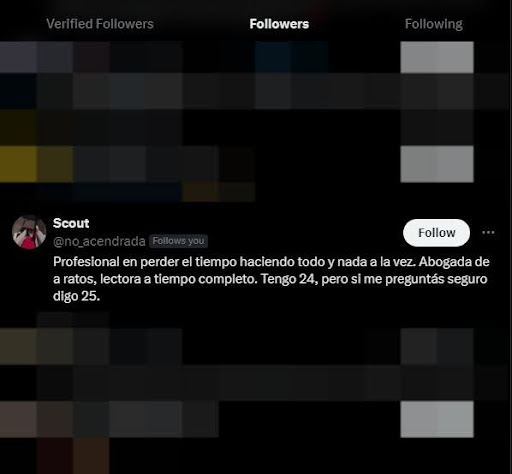Click blurred dark button in row below Scout
Viewport: 512px width, 474px height.
tap(437, 346)
